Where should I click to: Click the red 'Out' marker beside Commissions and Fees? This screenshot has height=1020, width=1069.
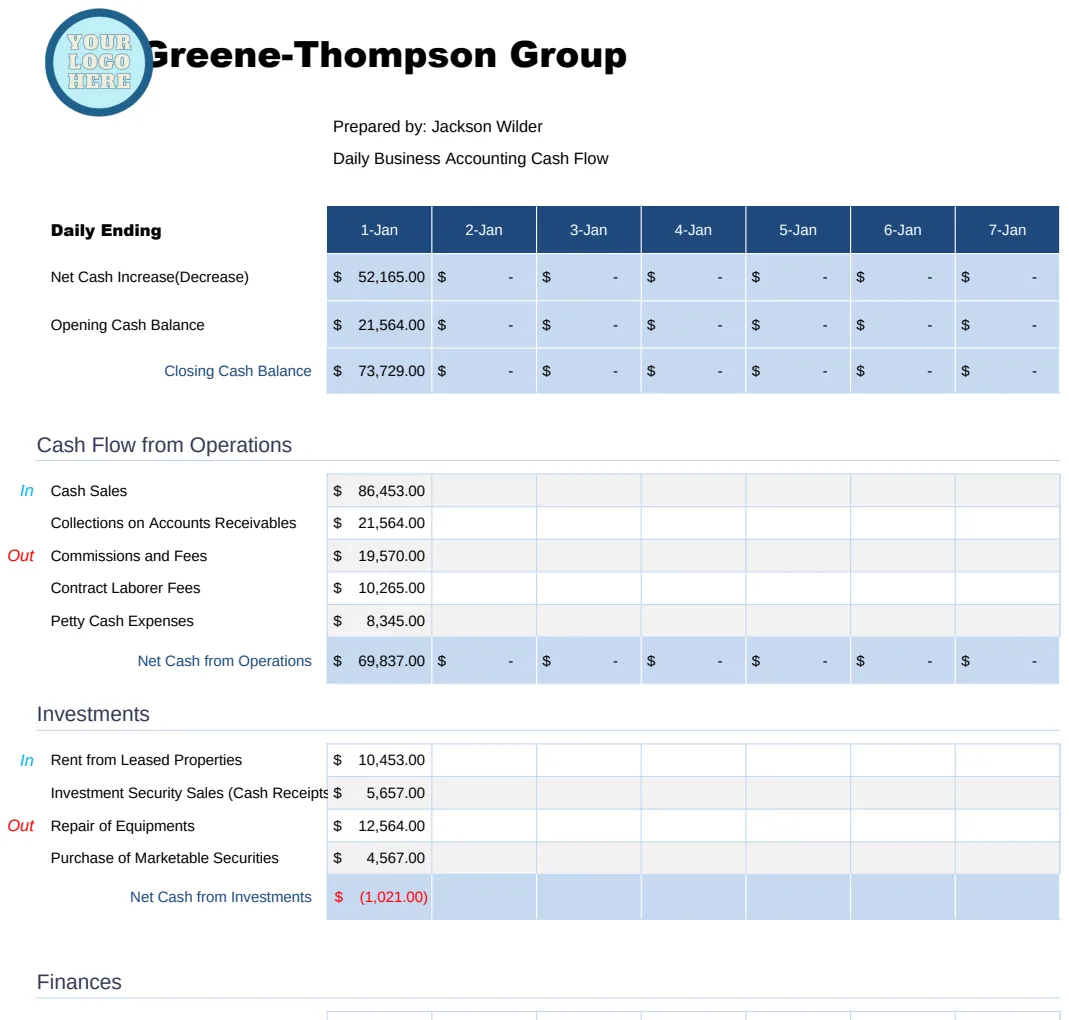click(x=20, y=556)
